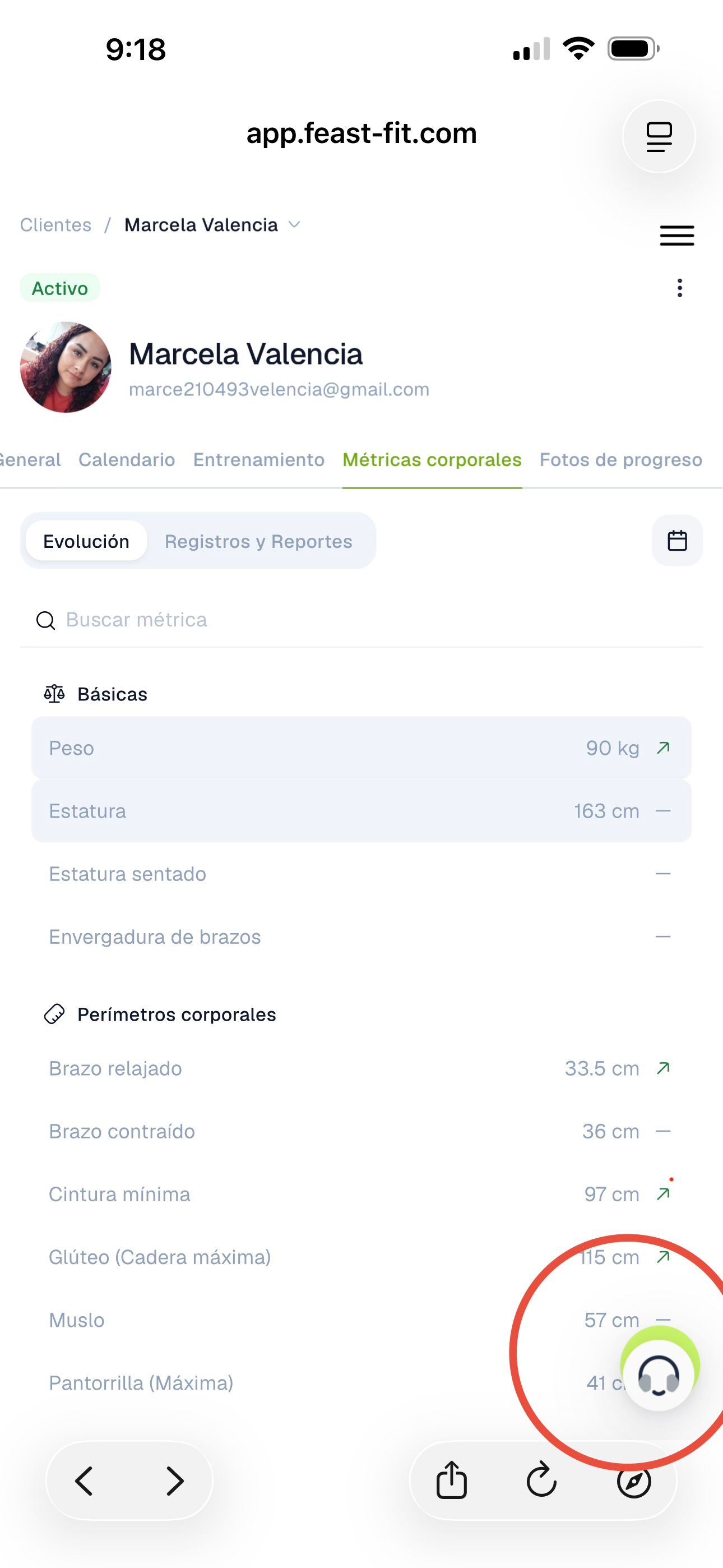Screen dimensions: 723x1568
Task: Go back with the left chevron
Action: 84,1481
